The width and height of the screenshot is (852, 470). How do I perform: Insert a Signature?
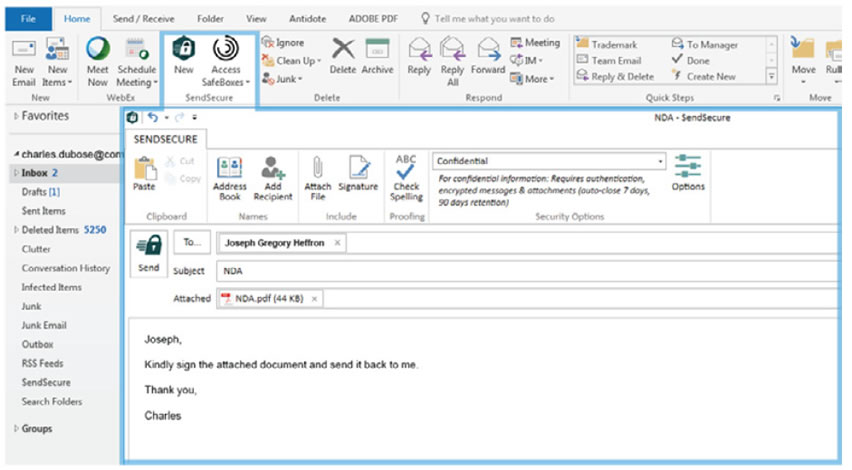358,173
